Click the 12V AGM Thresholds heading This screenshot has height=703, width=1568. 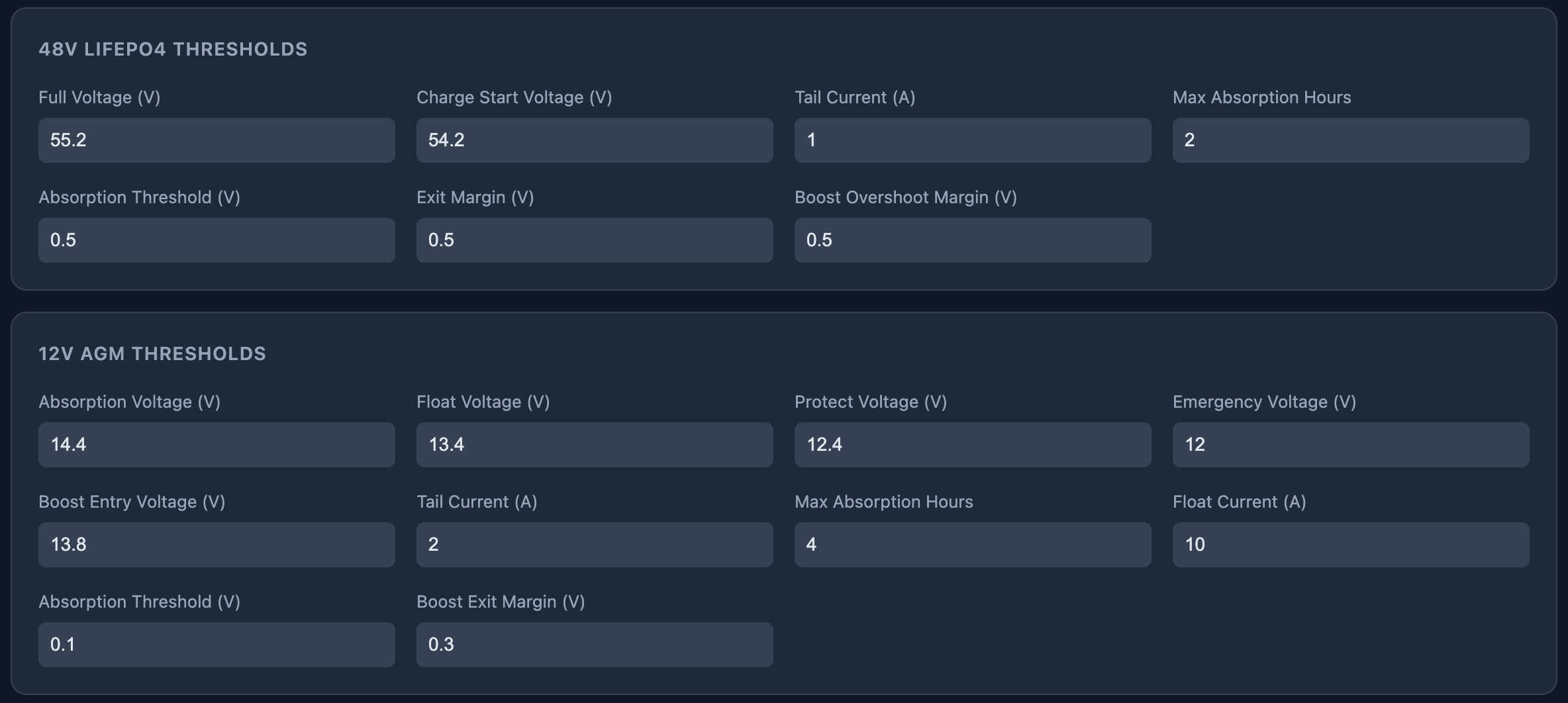pyautogui.click(x=152, y=353)
